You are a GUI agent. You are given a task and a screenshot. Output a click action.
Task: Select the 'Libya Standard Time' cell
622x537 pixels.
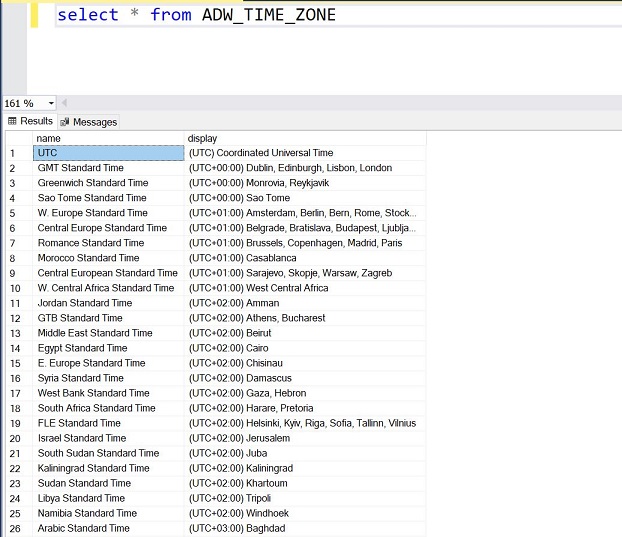109,499
